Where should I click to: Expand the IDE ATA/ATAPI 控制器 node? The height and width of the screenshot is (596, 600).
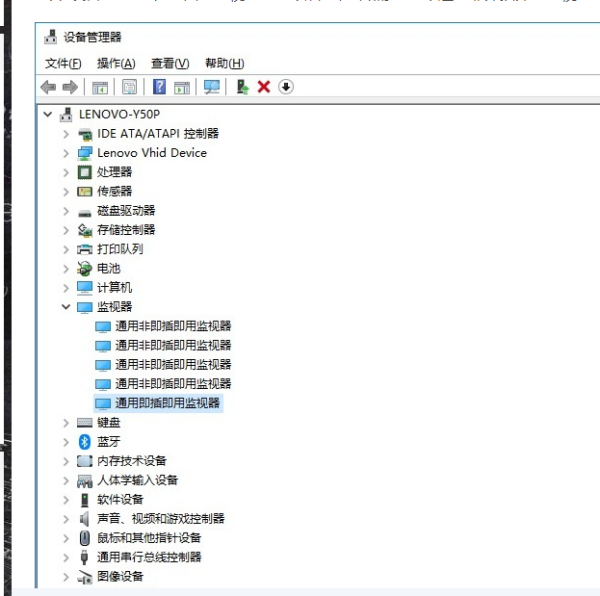66,134
